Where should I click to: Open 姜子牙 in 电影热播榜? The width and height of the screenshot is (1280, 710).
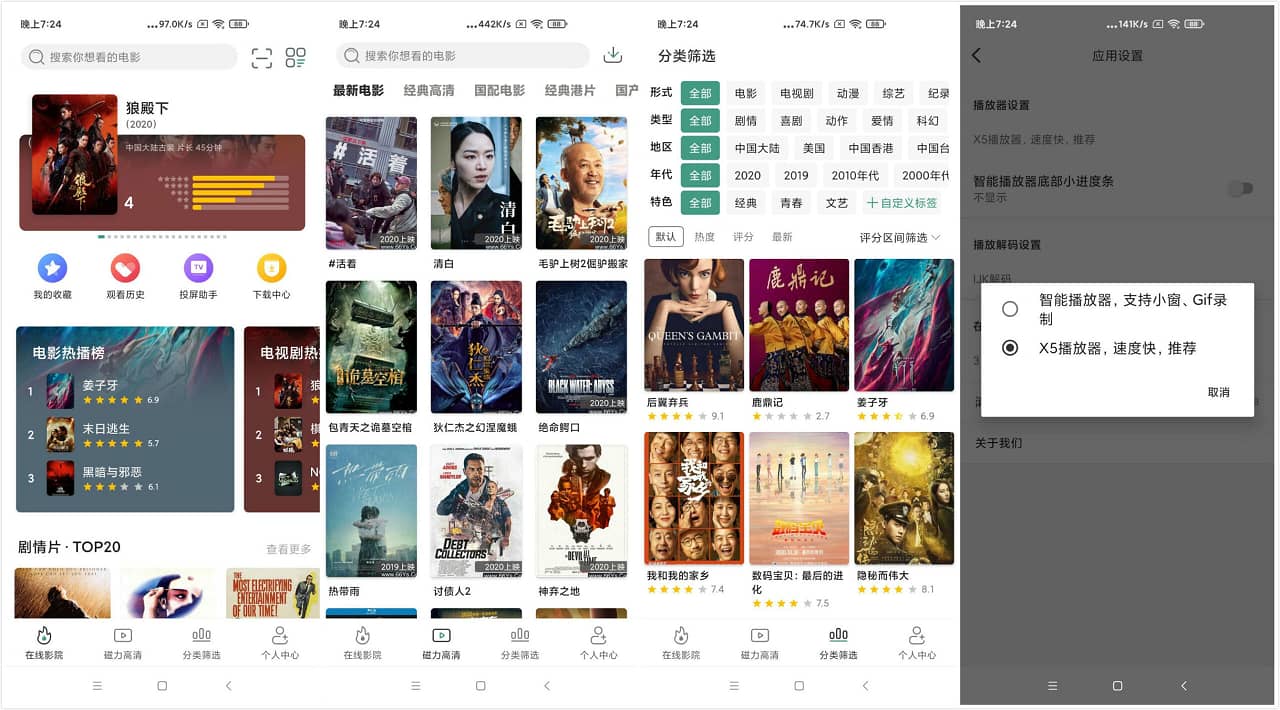(125, 391)
